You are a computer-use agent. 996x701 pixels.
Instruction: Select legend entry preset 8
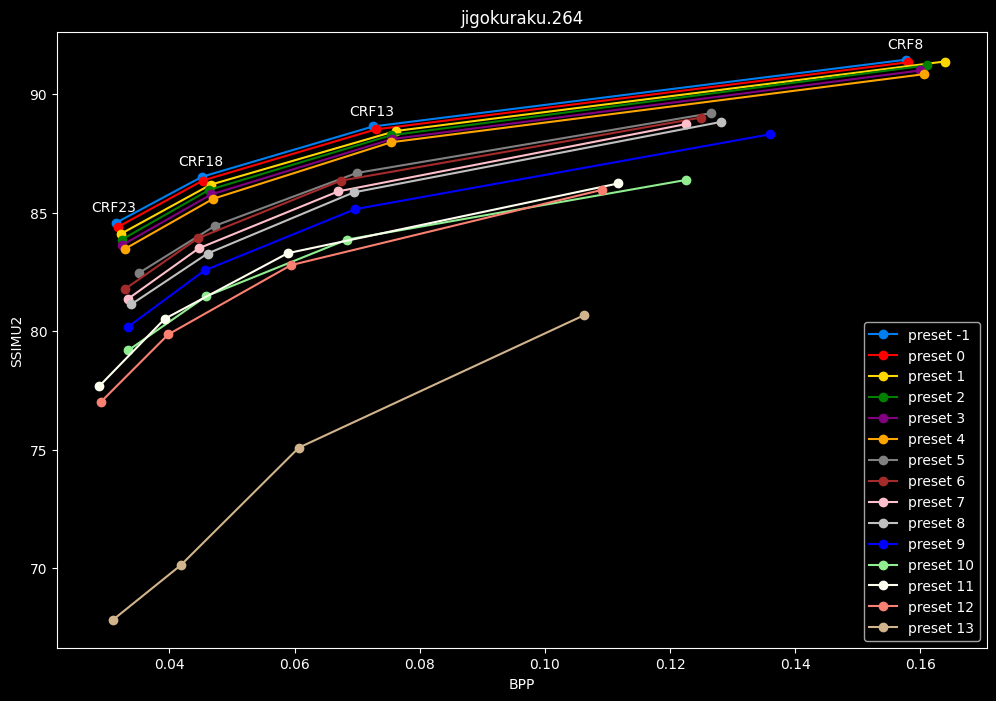[x=916, y=523]
